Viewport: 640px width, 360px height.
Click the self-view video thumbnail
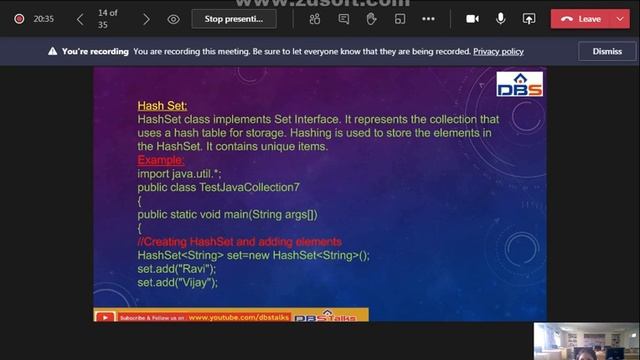pyautogui.click(x=587, y=341)
